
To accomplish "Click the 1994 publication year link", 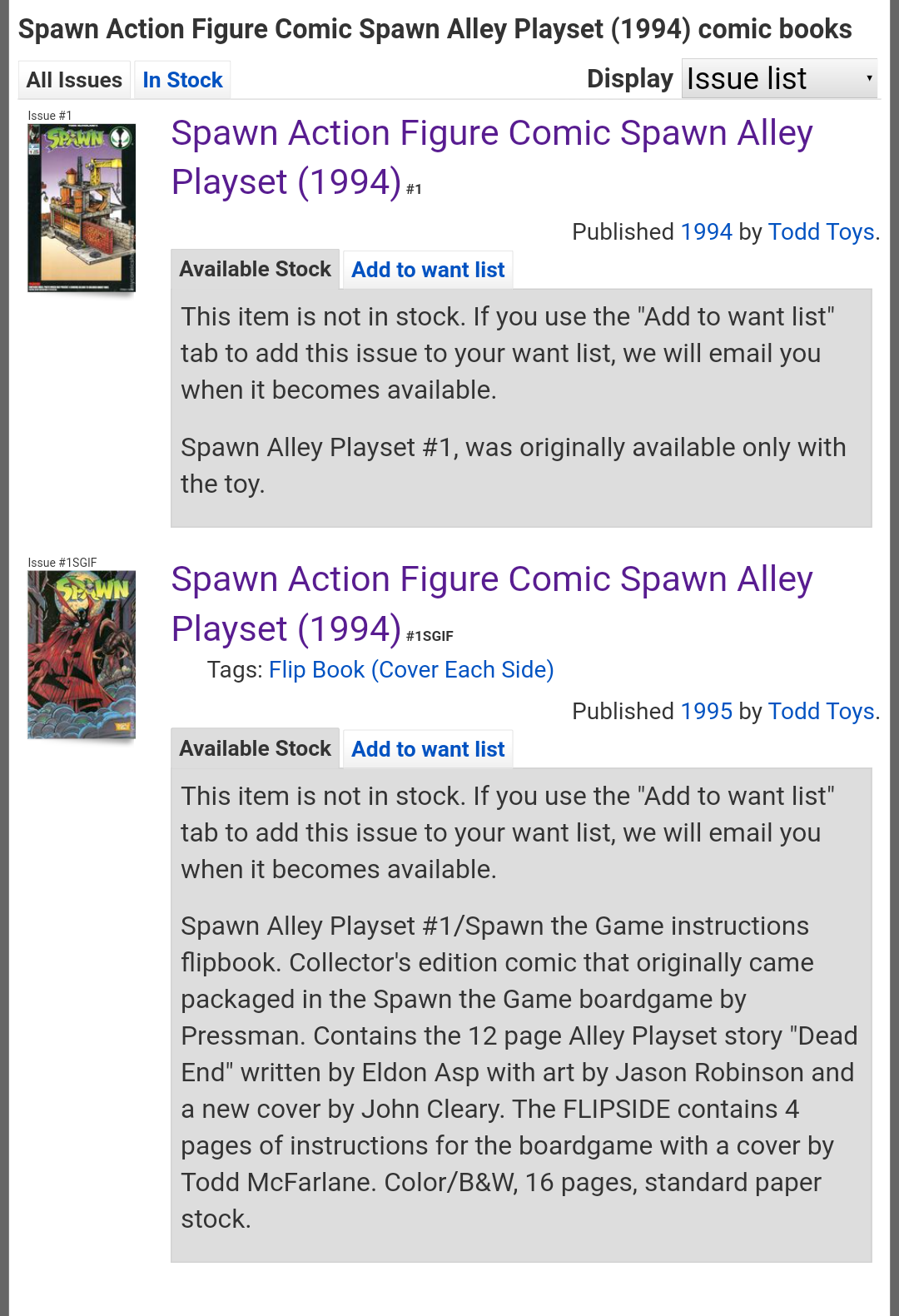I will click(x=706, y=231).
